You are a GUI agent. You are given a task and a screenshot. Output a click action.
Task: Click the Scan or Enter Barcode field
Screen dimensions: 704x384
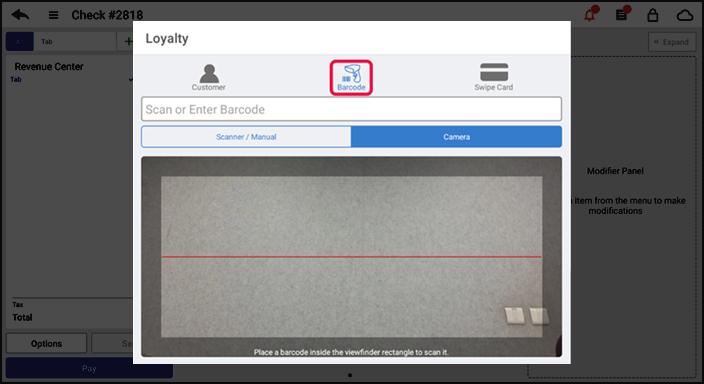click(x=351, y=109)
